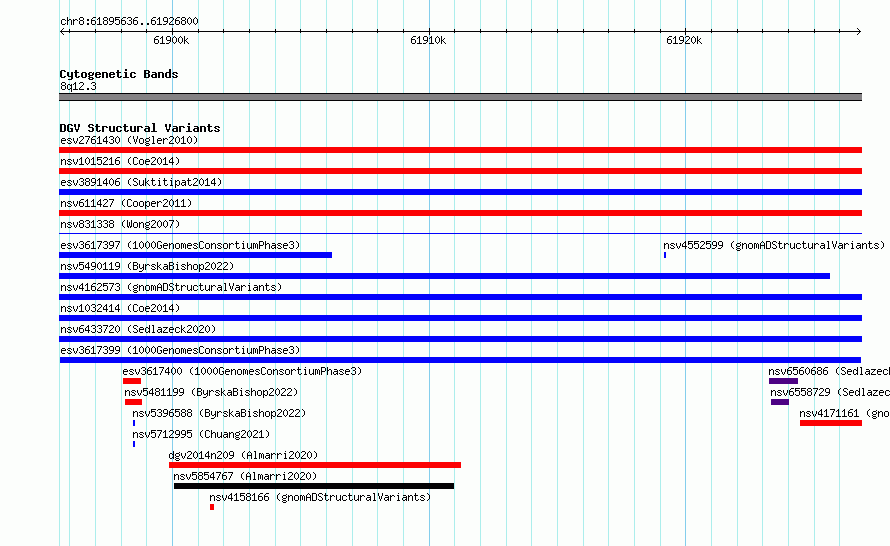Click the left arrowhead of the ruler
Image resolution: width=890 pixels, height=546 pixels.
(x=63, y=31)
